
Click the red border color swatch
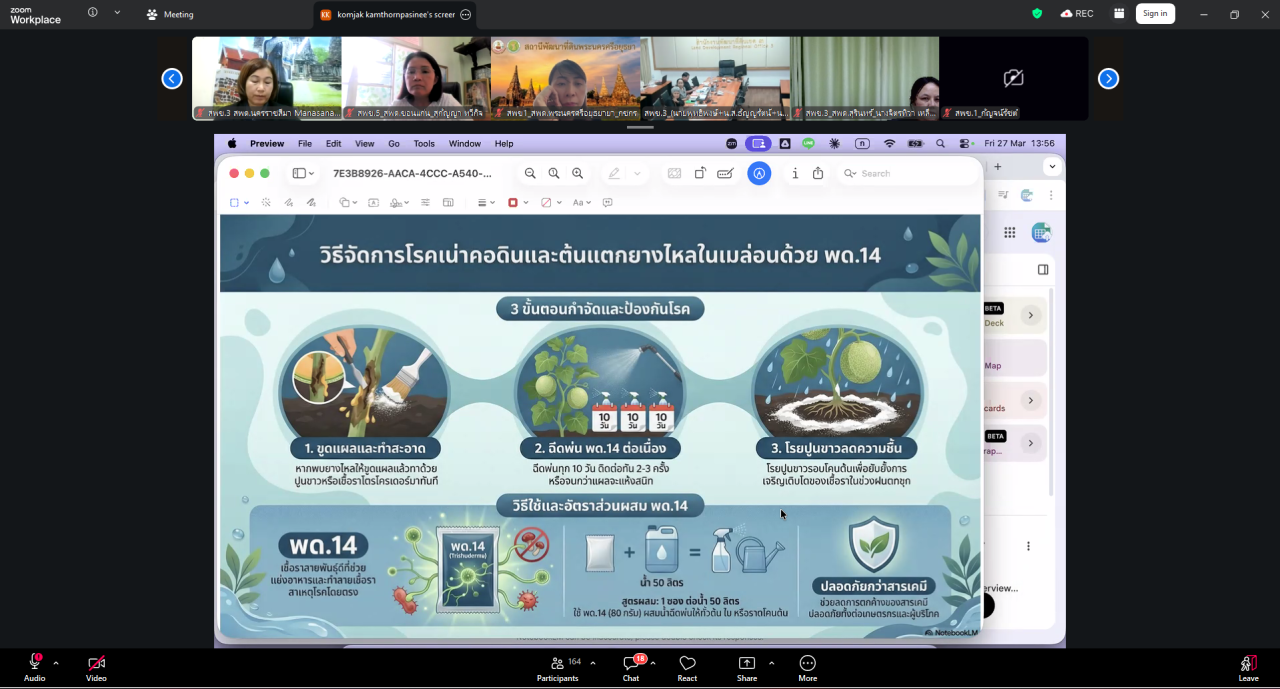tap(512, 202)
